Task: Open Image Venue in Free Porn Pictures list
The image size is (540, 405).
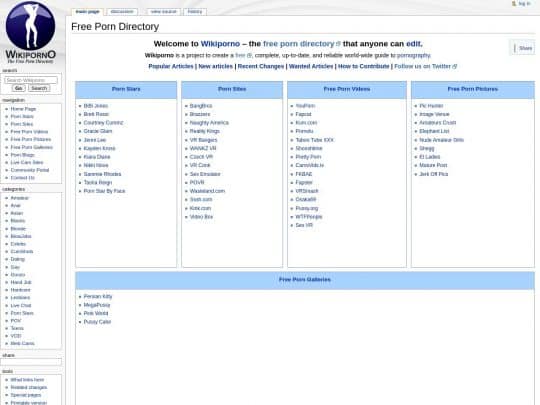Action: tap(434, 114)
